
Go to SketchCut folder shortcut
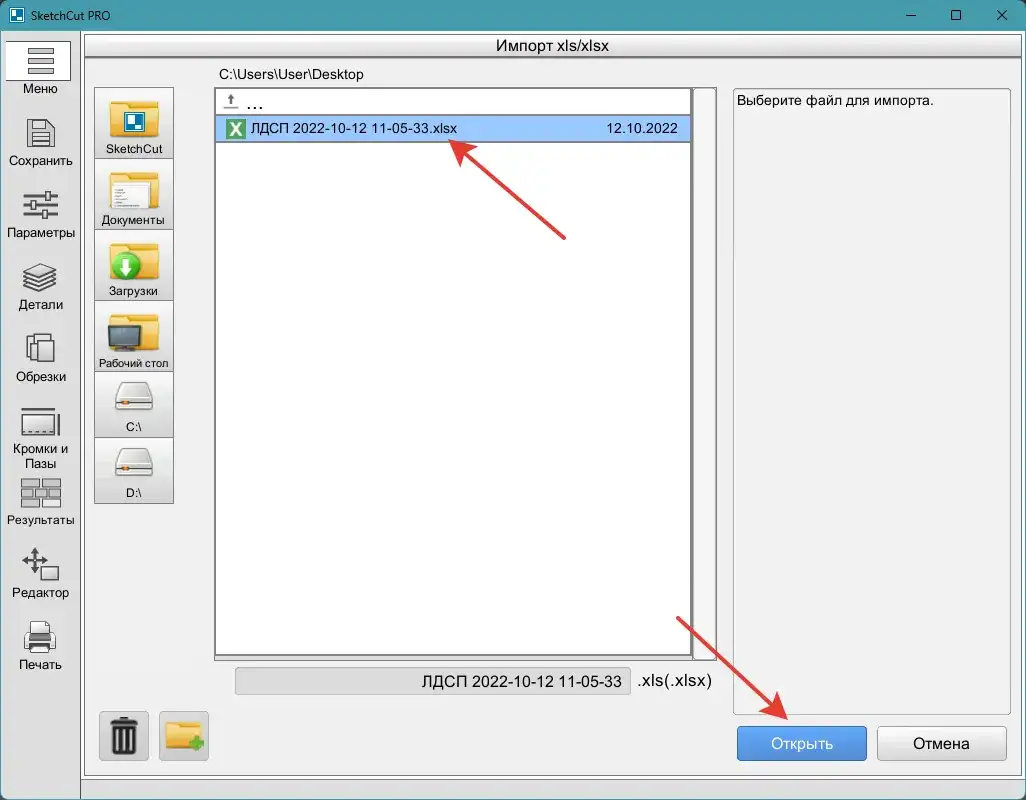134,124
